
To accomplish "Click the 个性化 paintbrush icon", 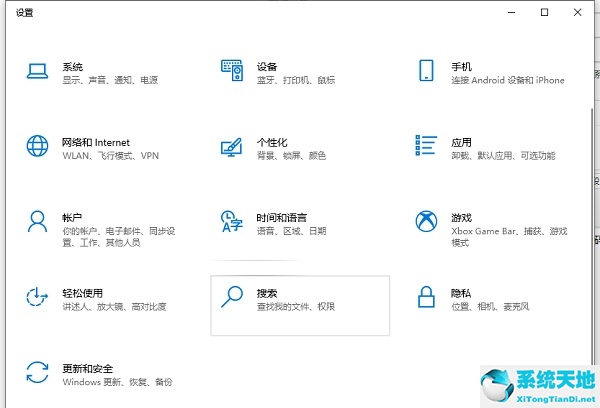I will click(232, 147).
